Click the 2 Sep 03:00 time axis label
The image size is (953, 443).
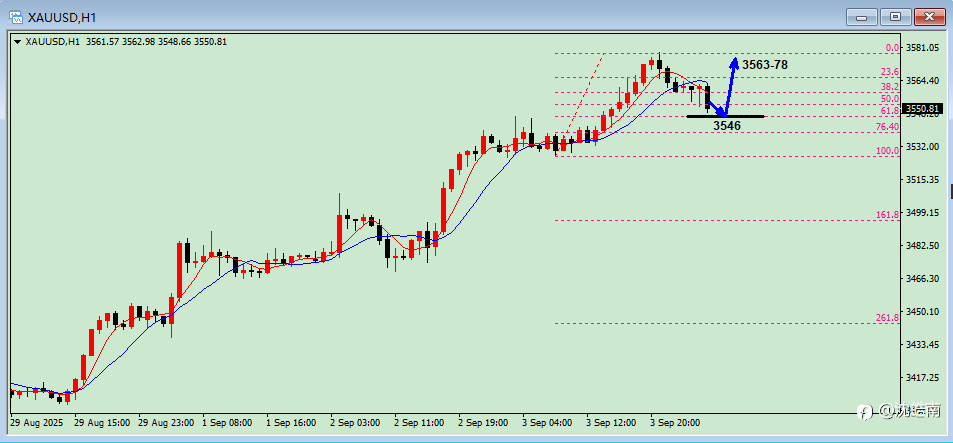click(x=356, y=422)
